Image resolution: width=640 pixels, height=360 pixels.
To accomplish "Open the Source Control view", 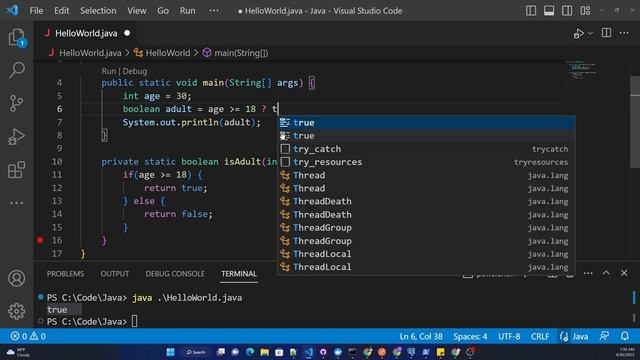I will pos(16,103).
